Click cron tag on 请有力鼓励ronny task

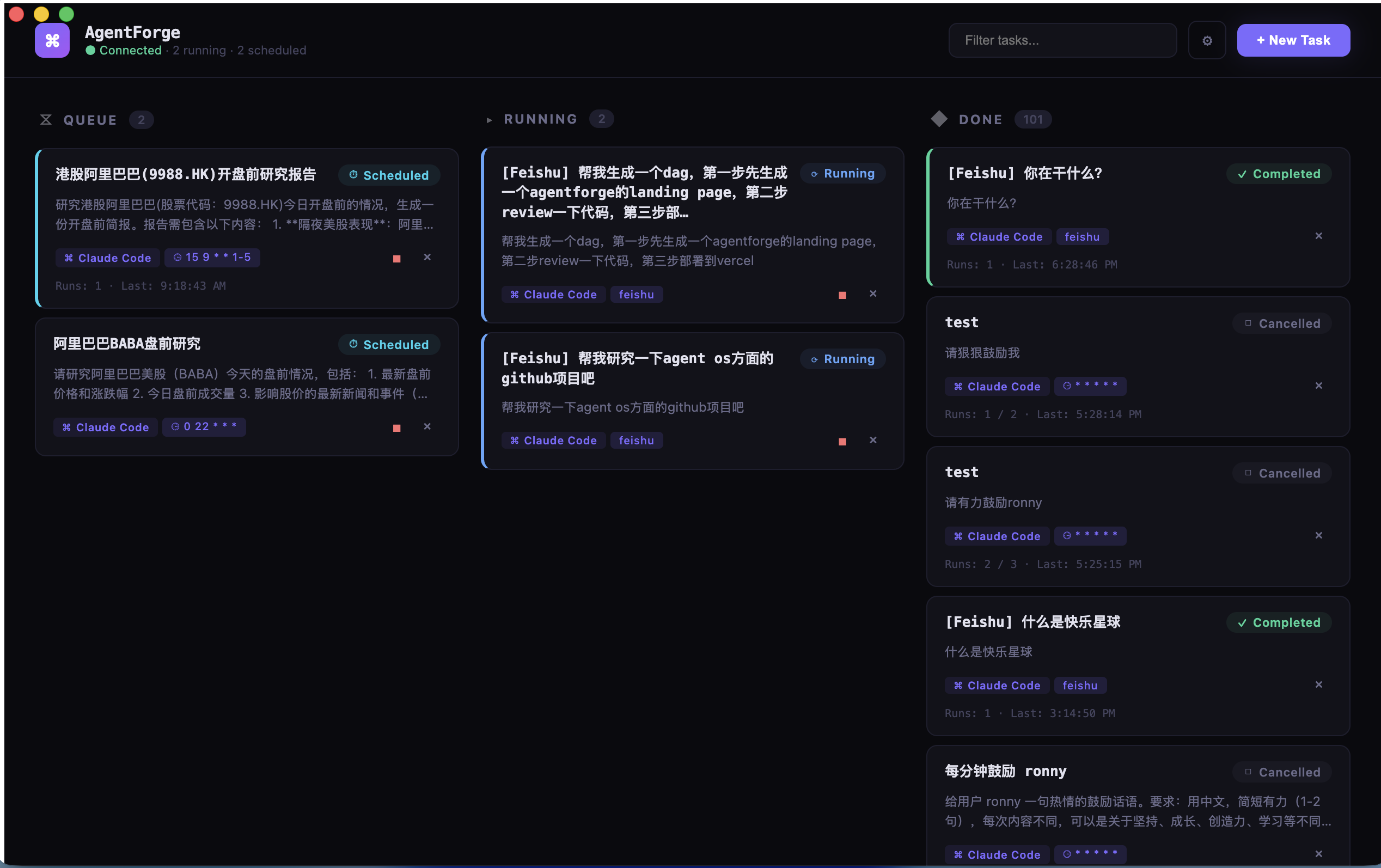(1090, 535)
